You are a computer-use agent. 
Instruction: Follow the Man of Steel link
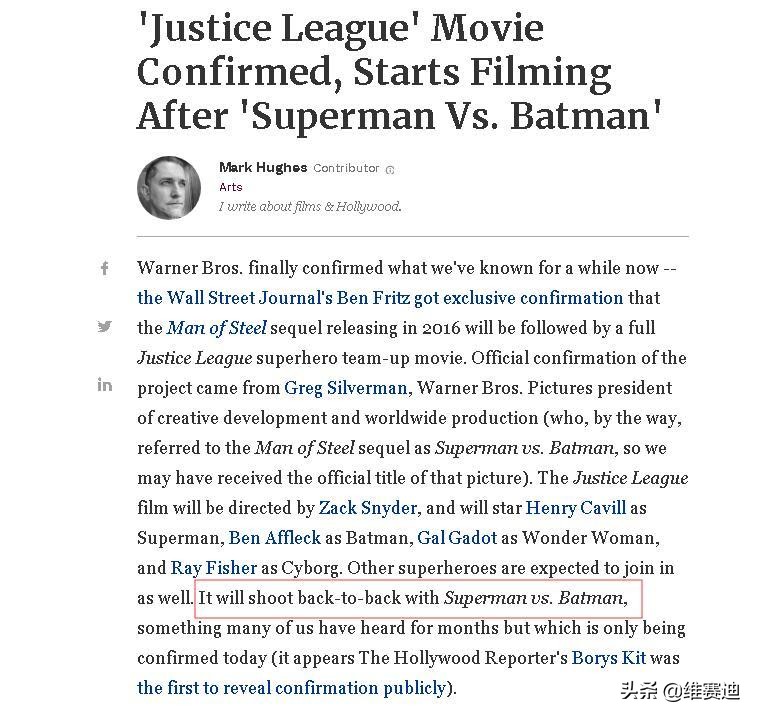click(x=217, y=328)
